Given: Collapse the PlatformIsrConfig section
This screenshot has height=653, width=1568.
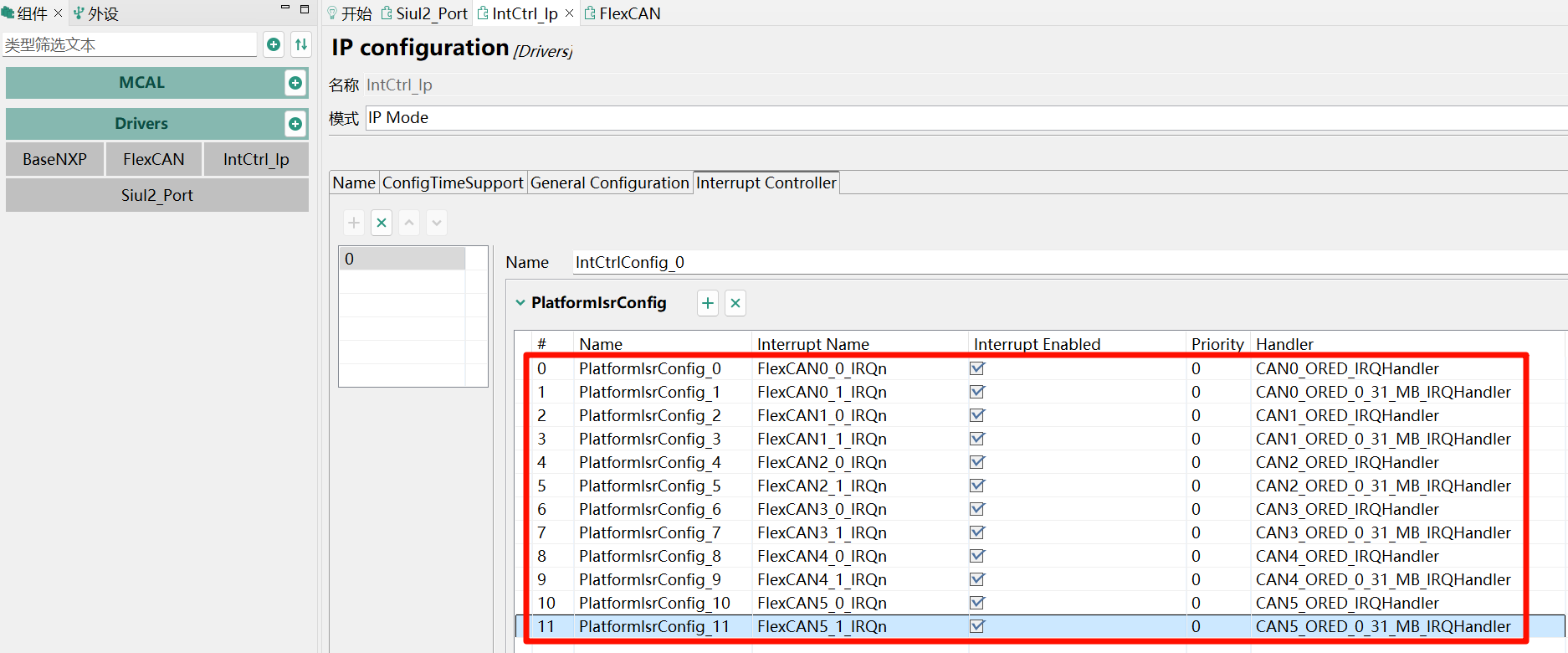Looking at the screenshot, I should pos(520,302).
